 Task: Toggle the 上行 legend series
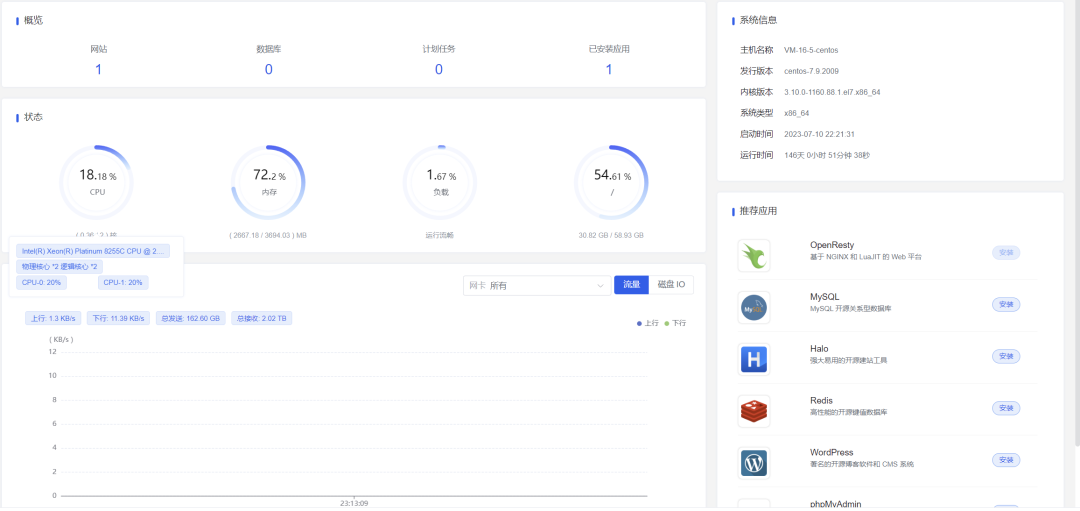point(647,322)
